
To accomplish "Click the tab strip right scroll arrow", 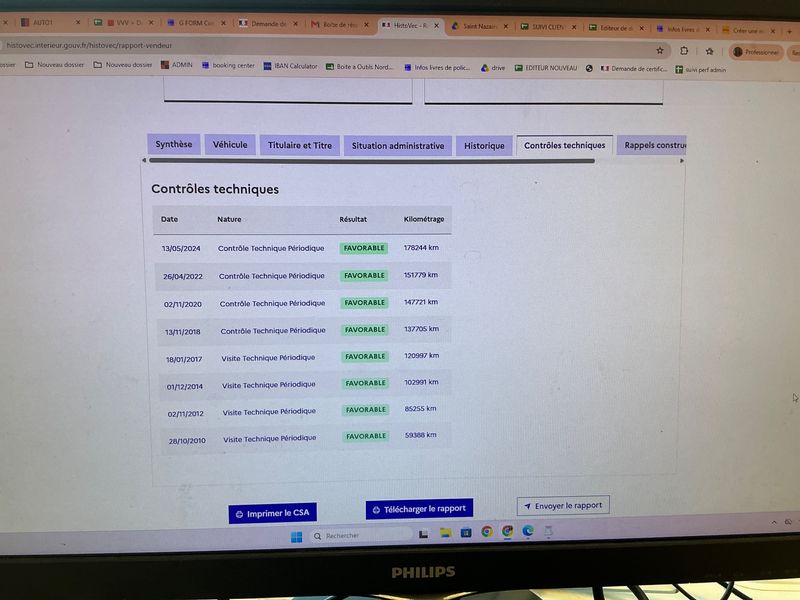I will coord(682,161).
